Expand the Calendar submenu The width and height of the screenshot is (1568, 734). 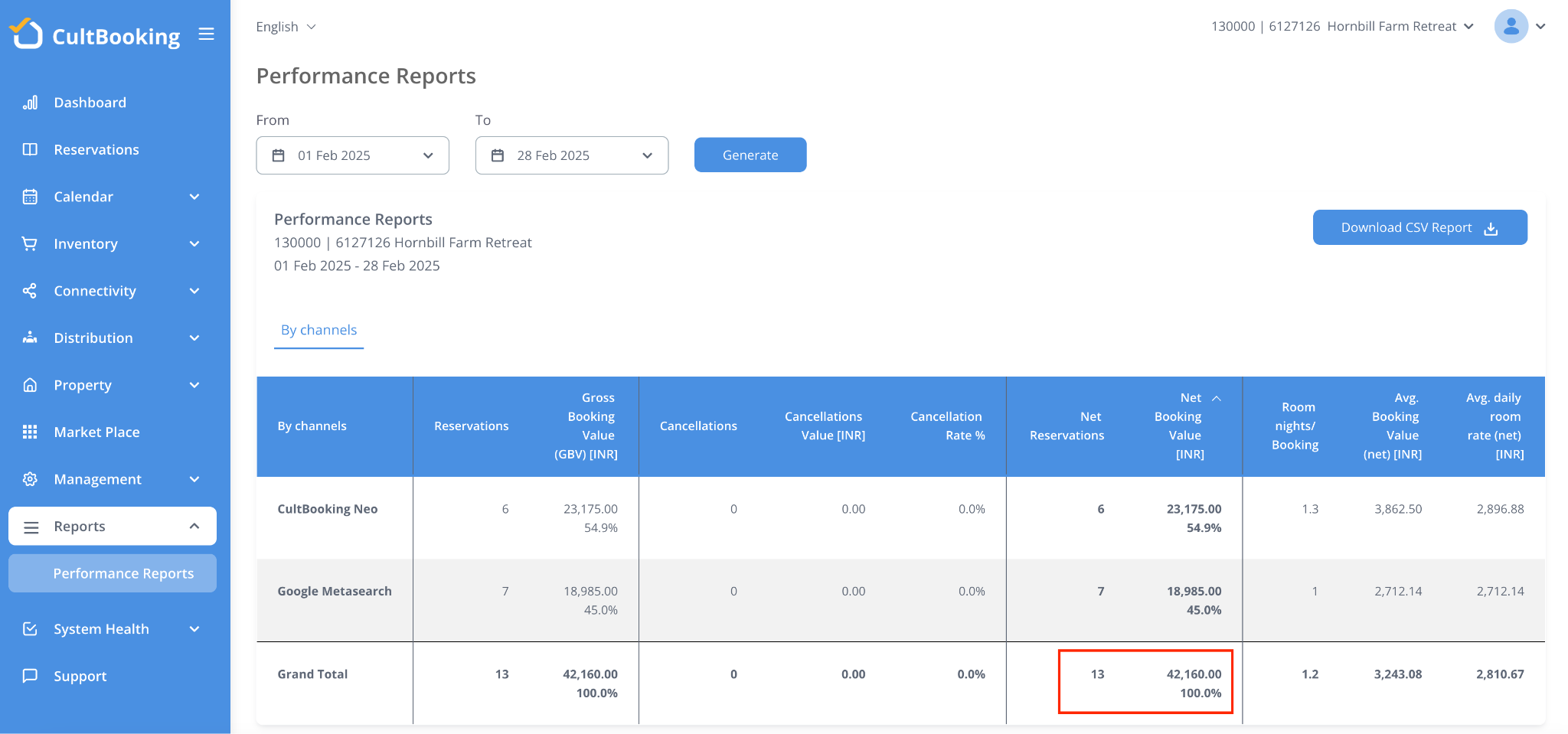[194, 197]
